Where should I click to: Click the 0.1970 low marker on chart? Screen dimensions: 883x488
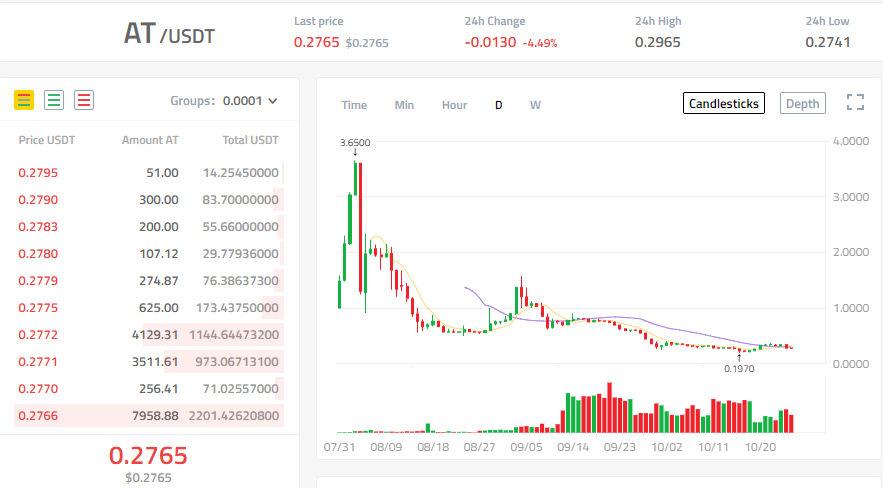739,368
